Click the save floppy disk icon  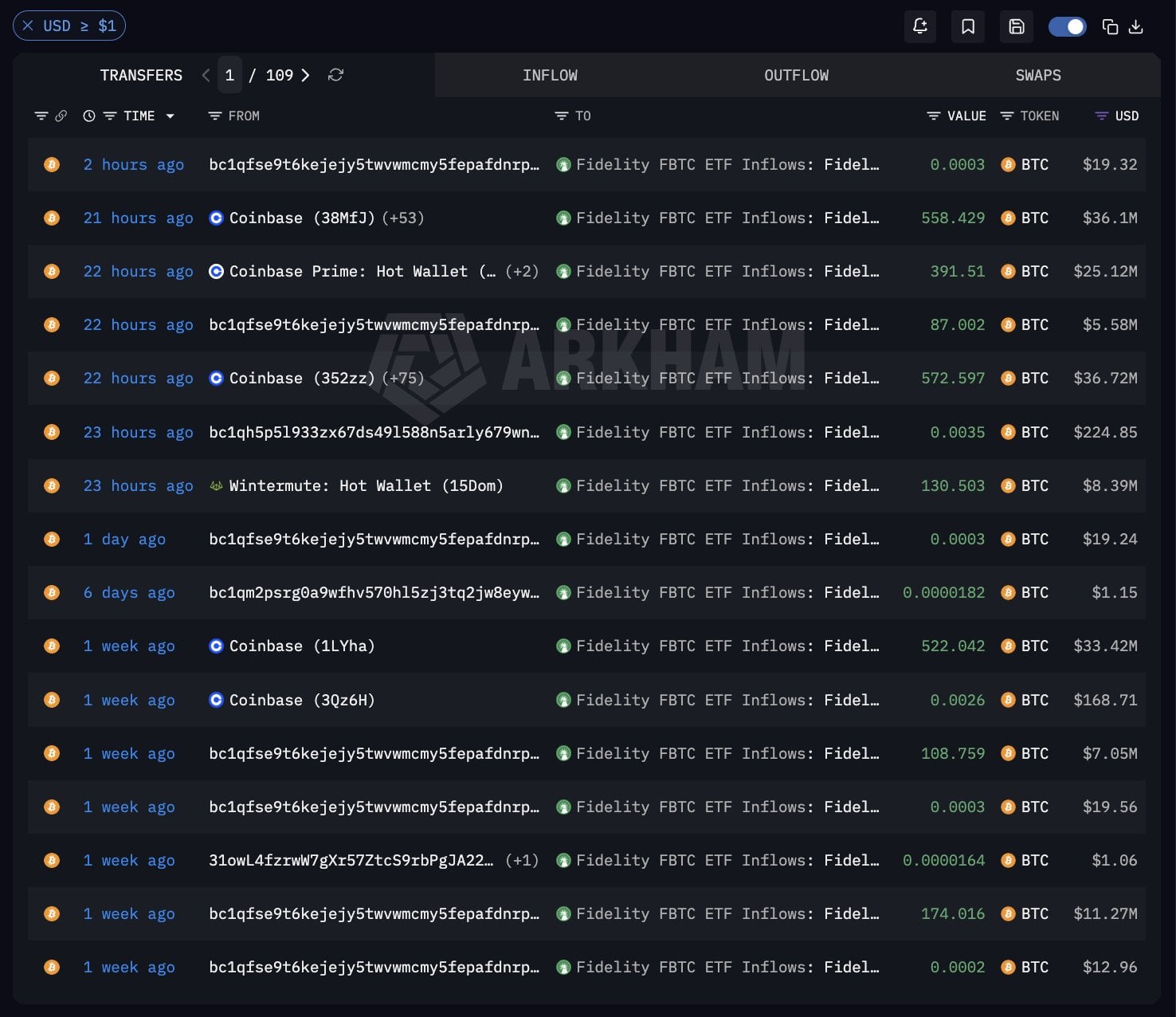(1017, 26)
